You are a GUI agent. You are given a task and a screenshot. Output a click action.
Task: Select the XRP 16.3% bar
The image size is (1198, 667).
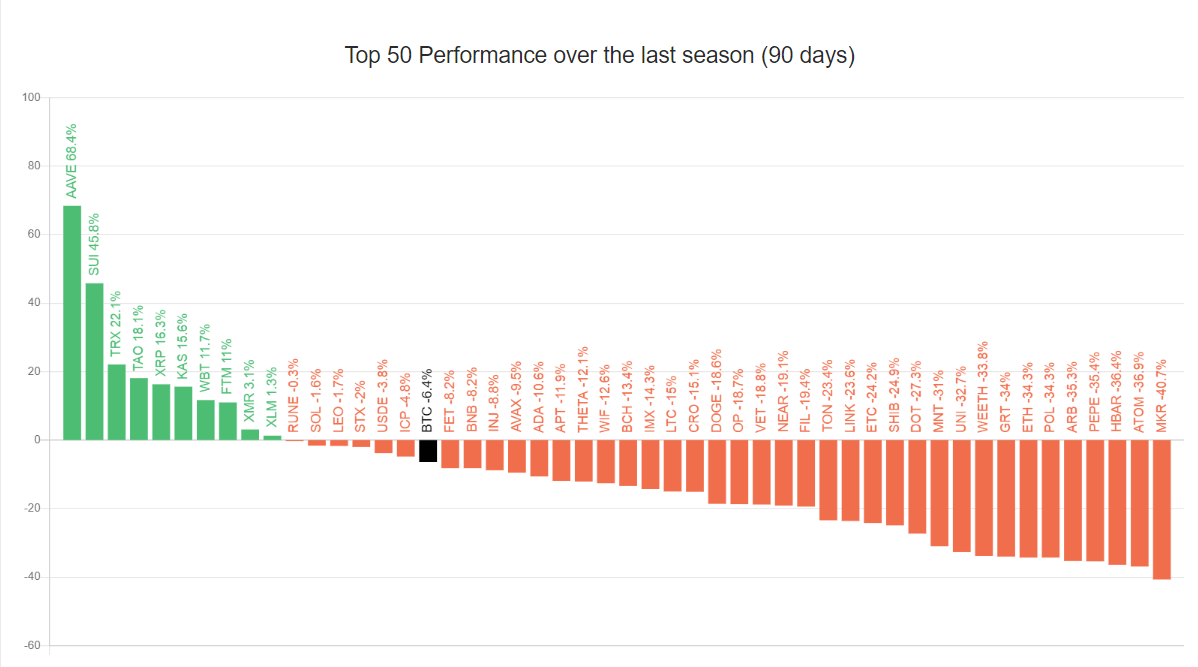click(161, 412)
